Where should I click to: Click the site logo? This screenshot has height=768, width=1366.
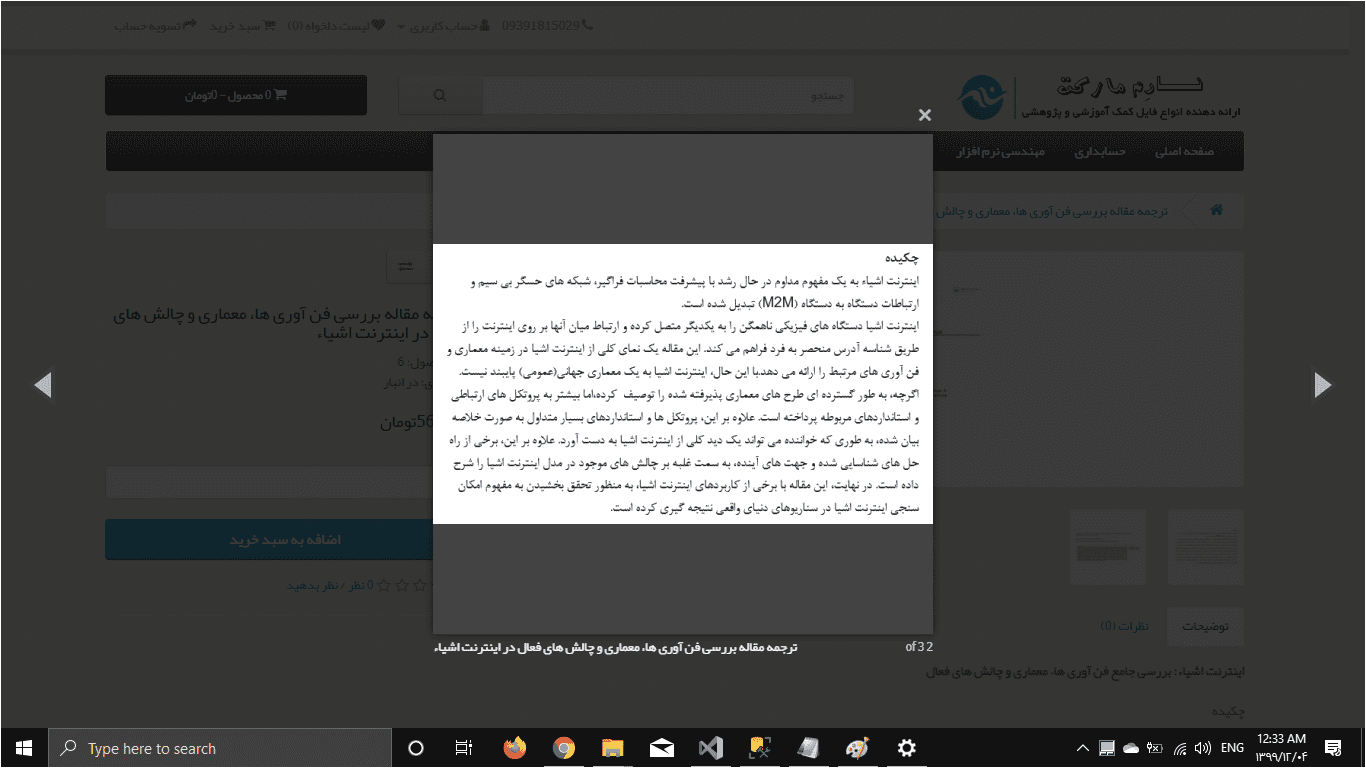(1098, 96)
